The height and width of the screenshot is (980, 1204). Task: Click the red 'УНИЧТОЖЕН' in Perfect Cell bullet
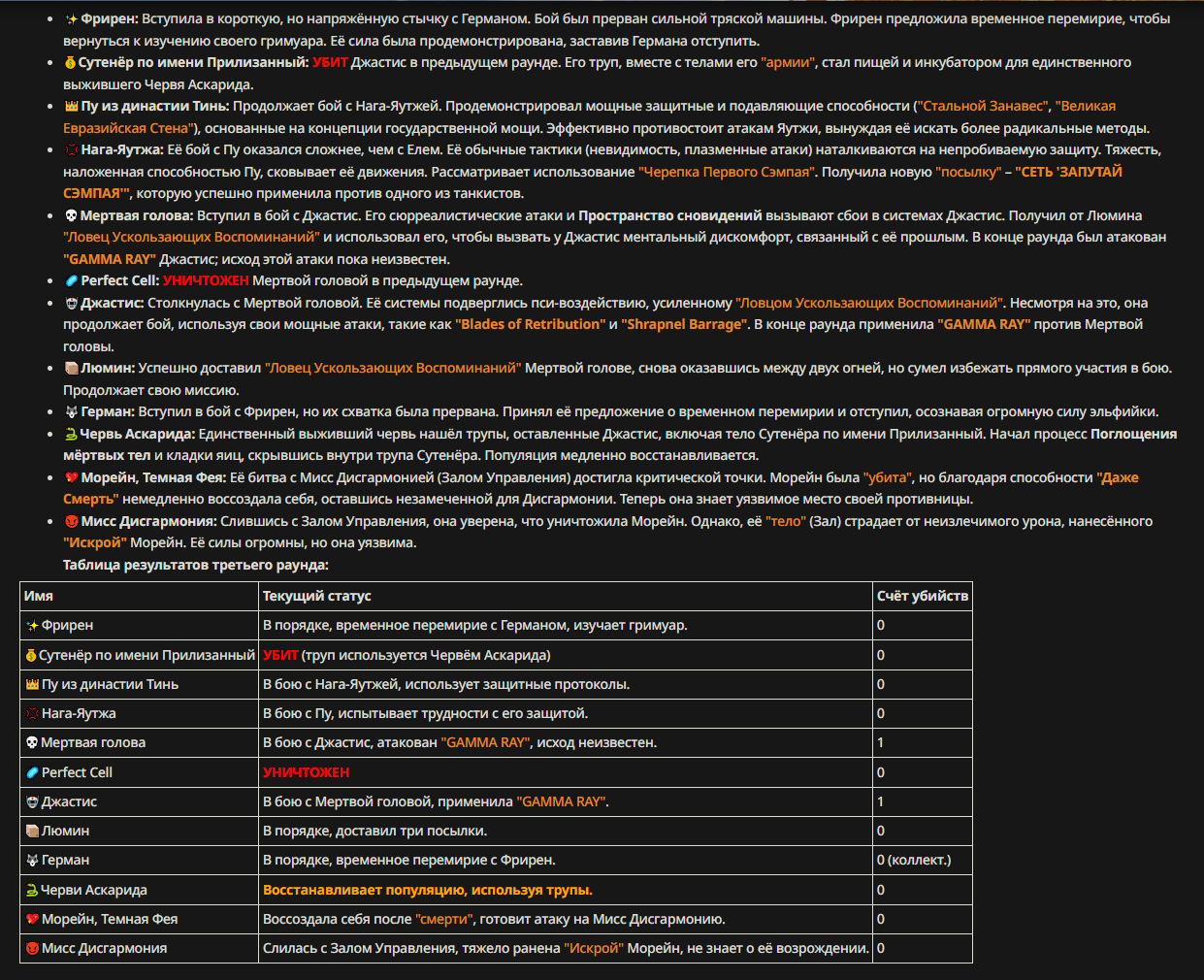(206, 280)
